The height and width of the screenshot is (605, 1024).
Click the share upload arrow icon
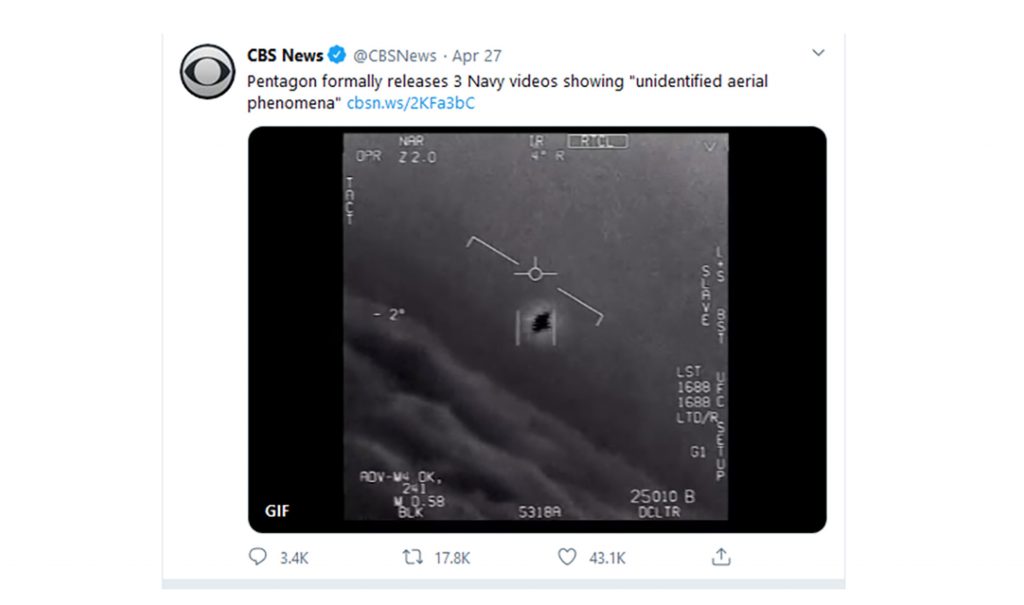tap(721, 558)
